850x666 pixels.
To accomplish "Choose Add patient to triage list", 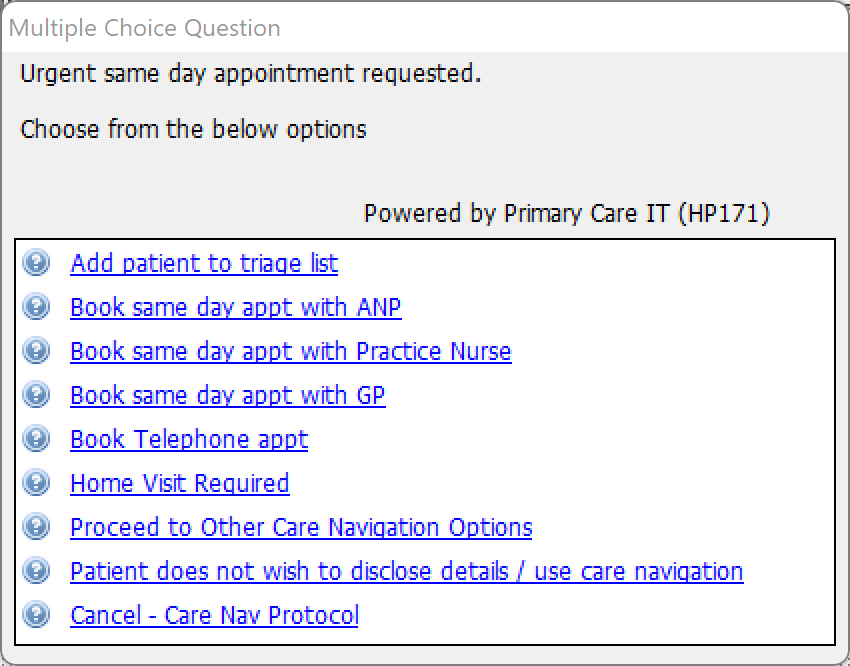I will point(204,264).
